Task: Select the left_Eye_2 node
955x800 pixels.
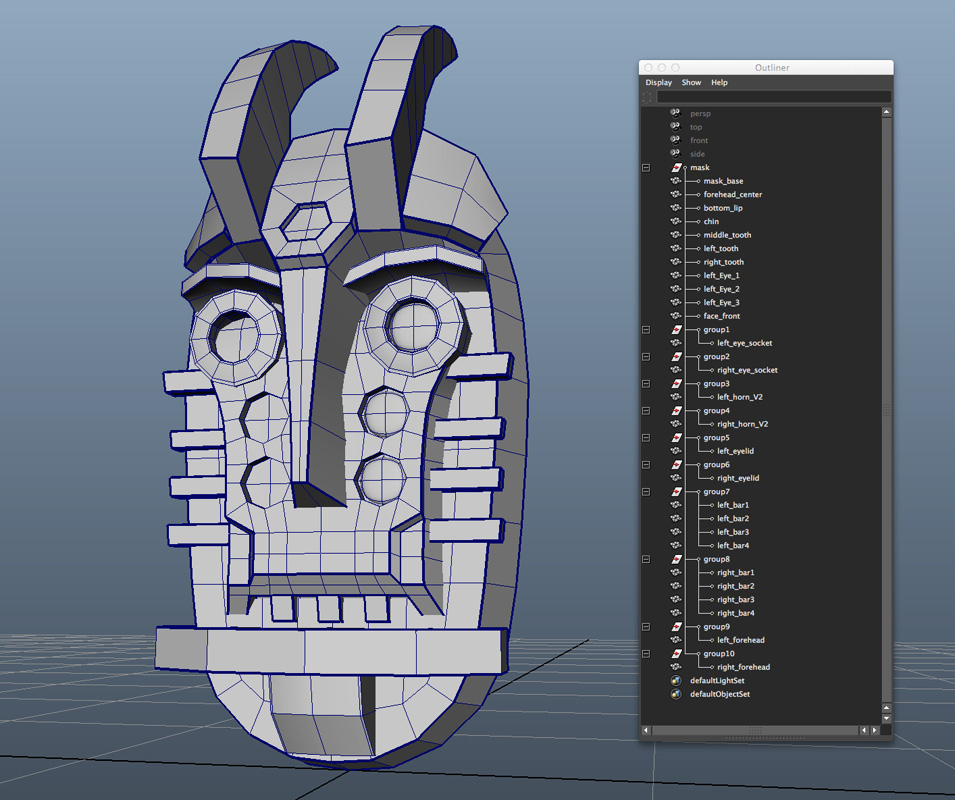Action: click(x=721, y=289)
